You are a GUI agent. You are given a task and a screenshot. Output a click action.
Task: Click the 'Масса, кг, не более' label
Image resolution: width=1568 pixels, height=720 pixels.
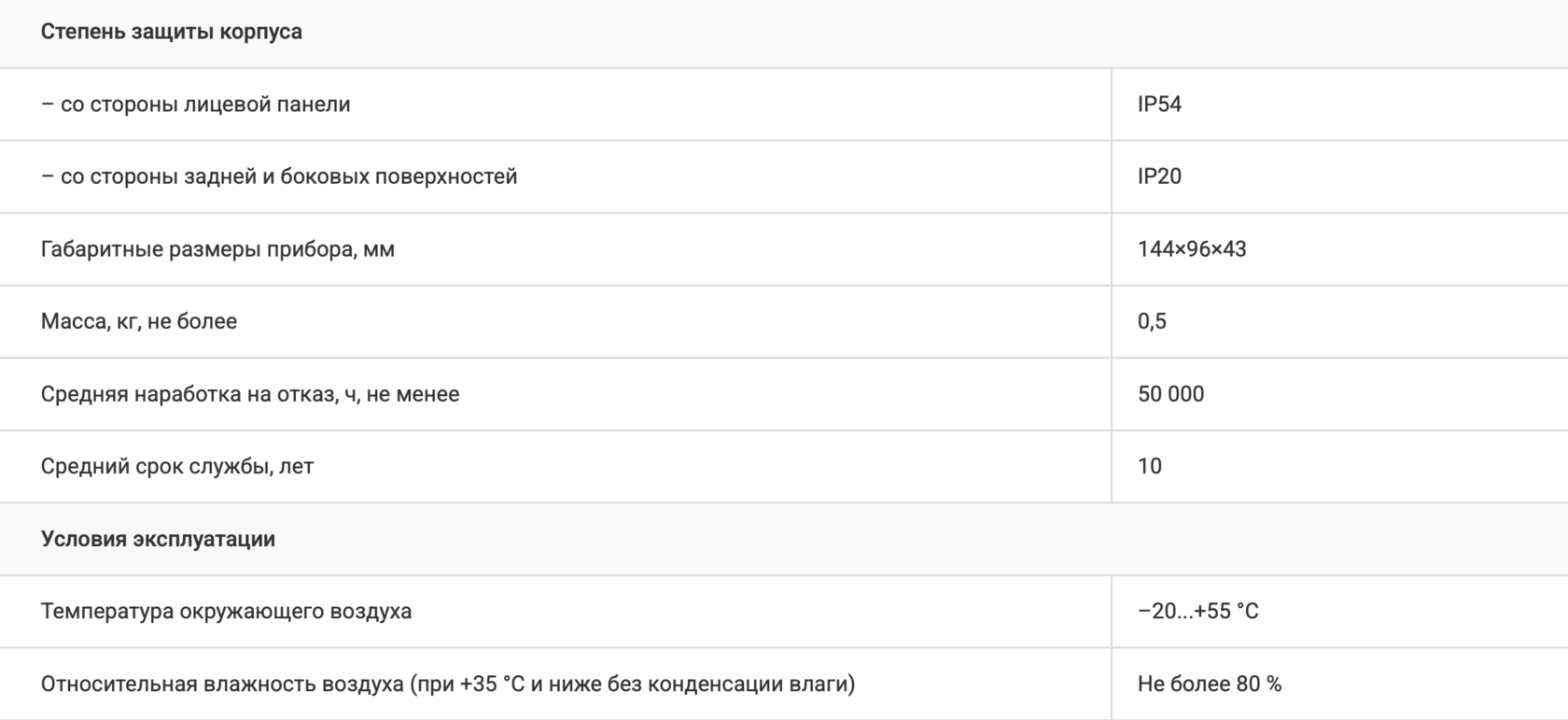[x=139, y=321]
